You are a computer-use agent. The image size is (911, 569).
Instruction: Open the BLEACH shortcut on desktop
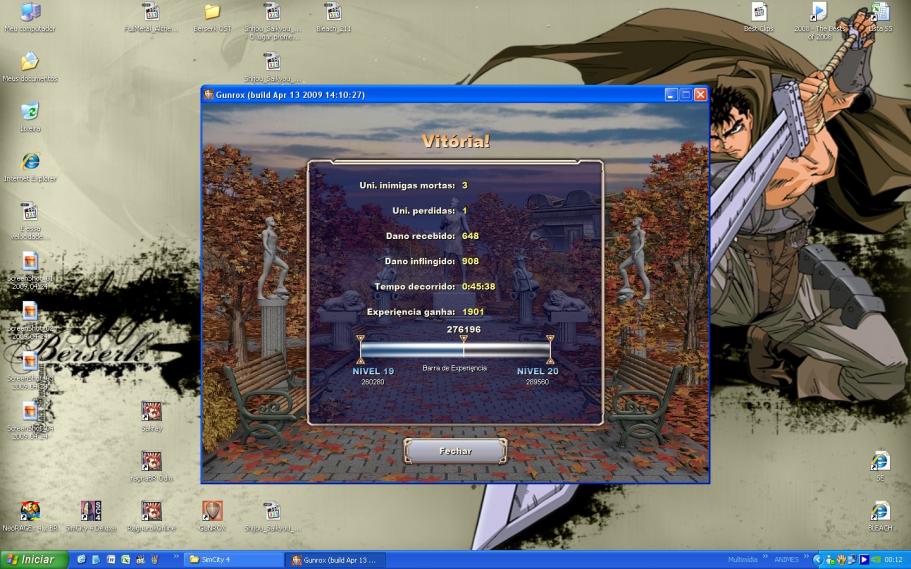(x=880, y=511)
